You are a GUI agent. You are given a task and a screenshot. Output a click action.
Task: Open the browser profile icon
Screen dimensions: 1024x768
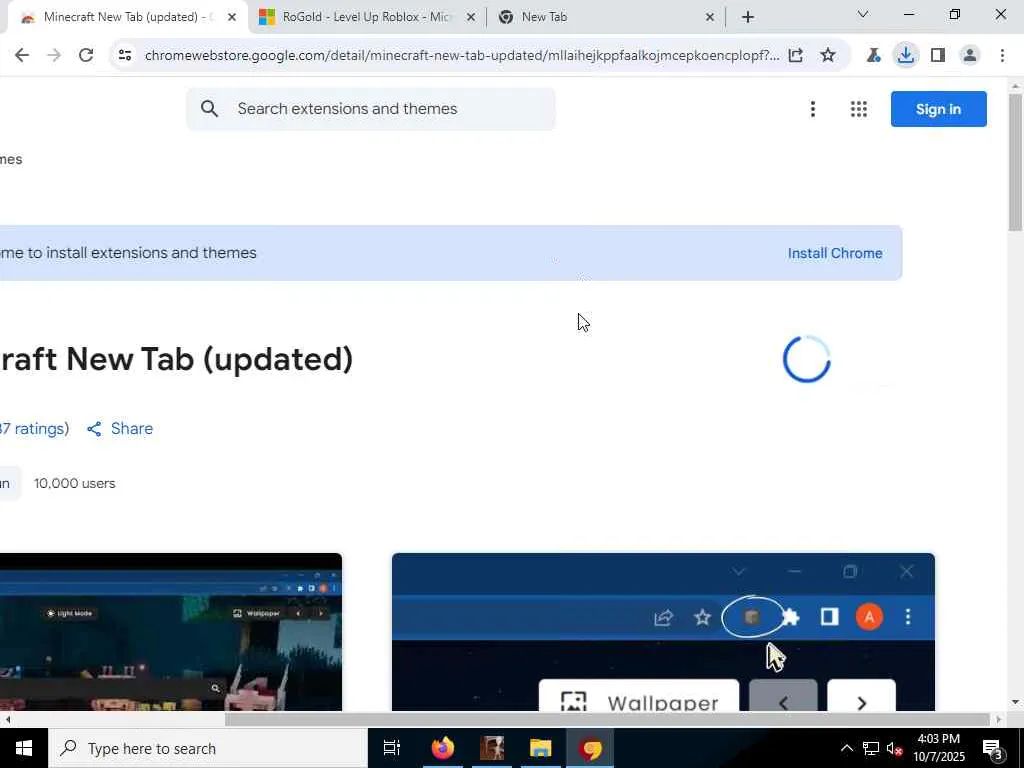coord(970,56)
